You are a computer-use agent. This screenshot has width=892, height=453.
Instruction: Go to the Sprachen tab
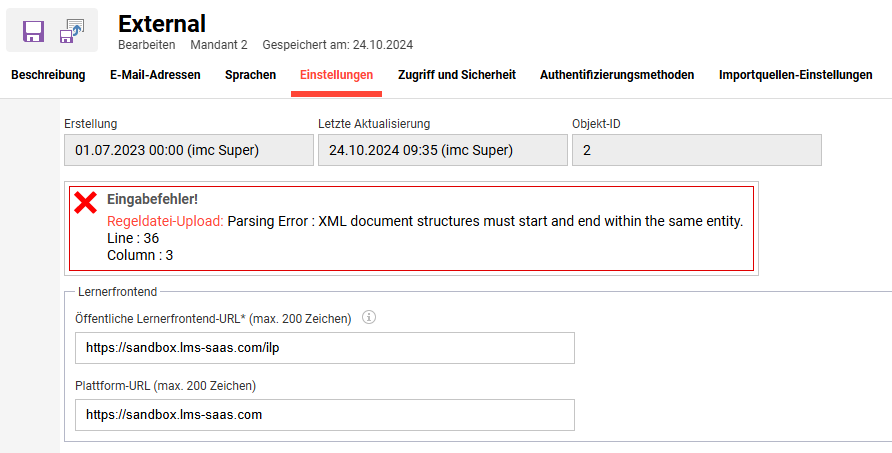(250, 75)
